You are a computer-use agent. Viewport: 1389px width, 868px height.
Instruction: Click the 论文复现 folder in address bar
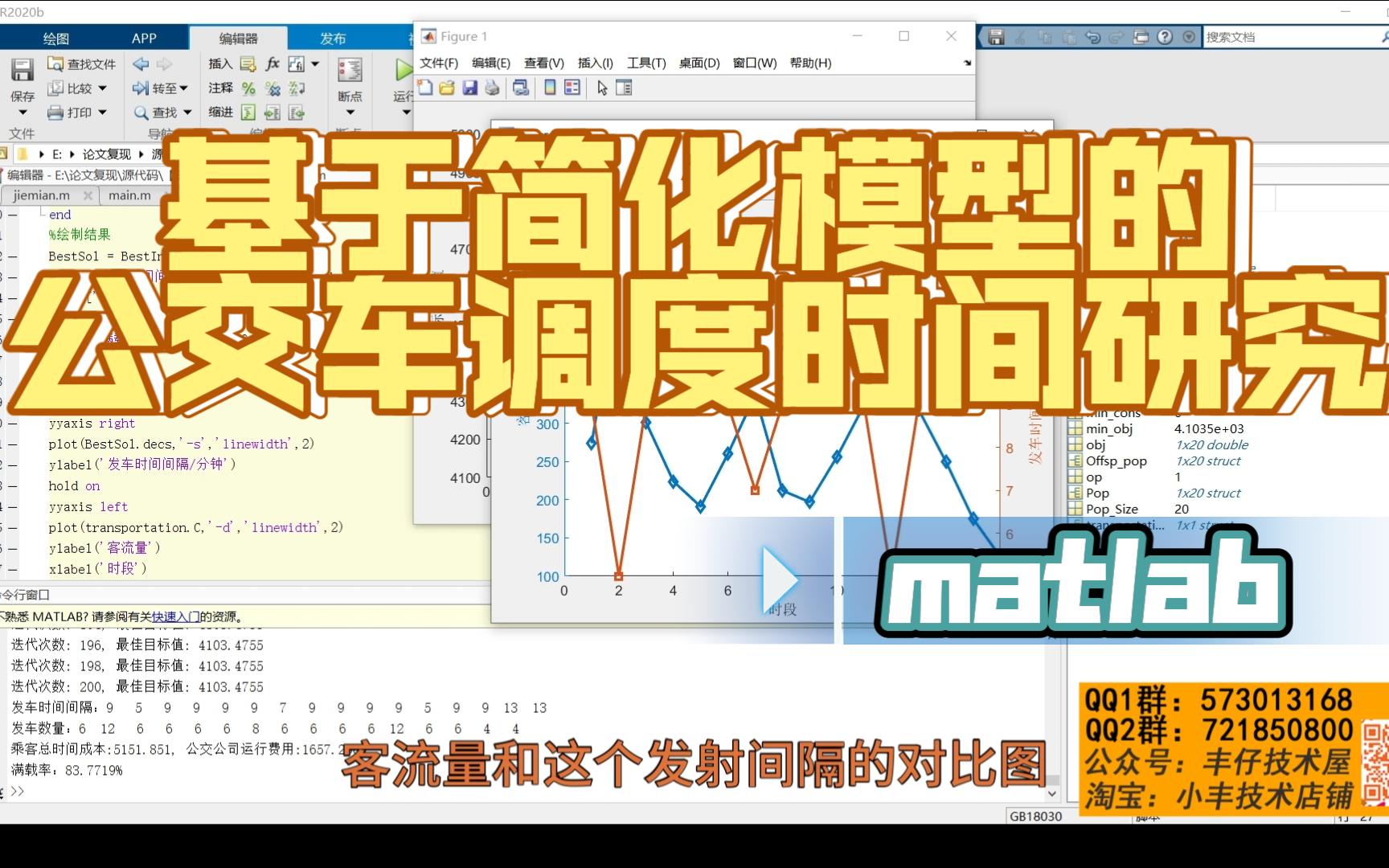point(106,154)
